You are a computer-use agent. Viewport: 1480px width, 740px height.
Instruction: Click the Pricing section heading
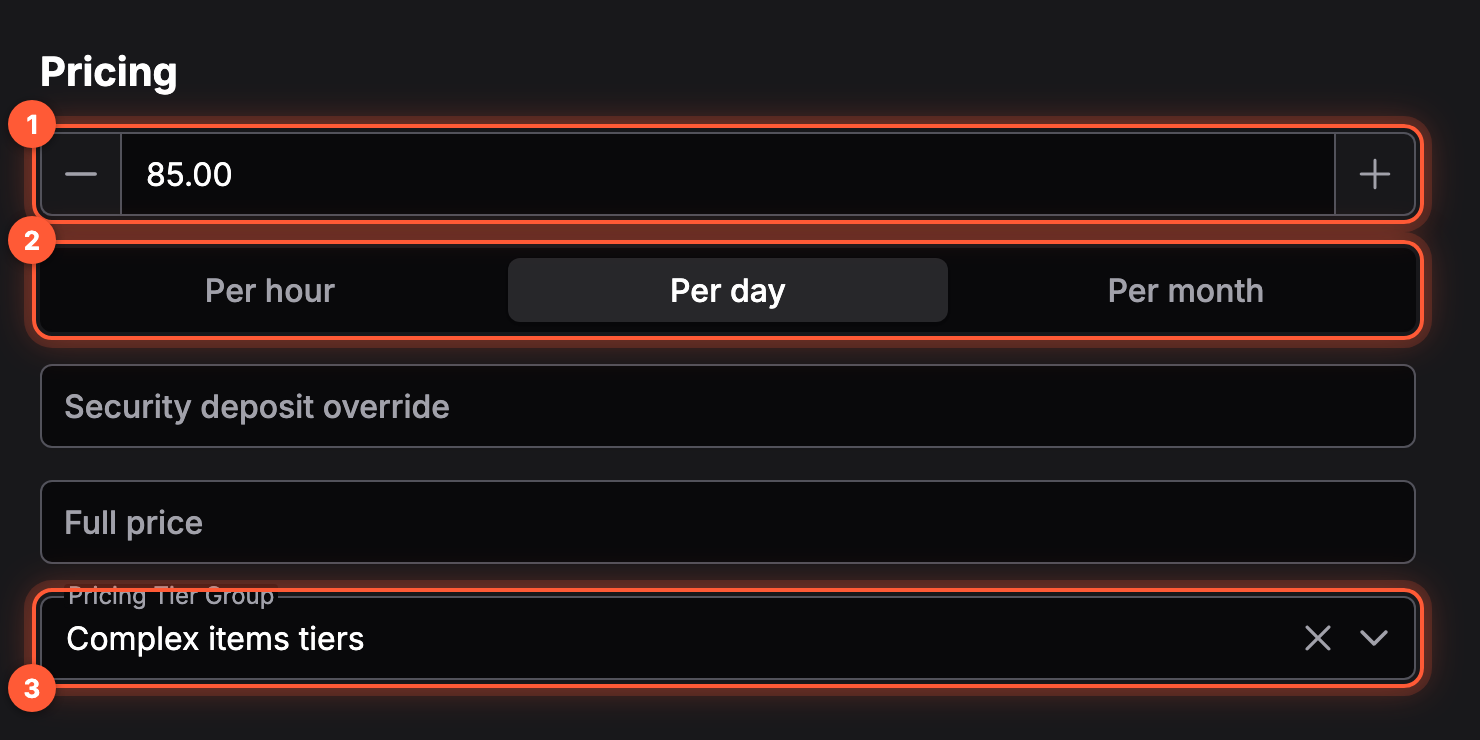point(109,73)
